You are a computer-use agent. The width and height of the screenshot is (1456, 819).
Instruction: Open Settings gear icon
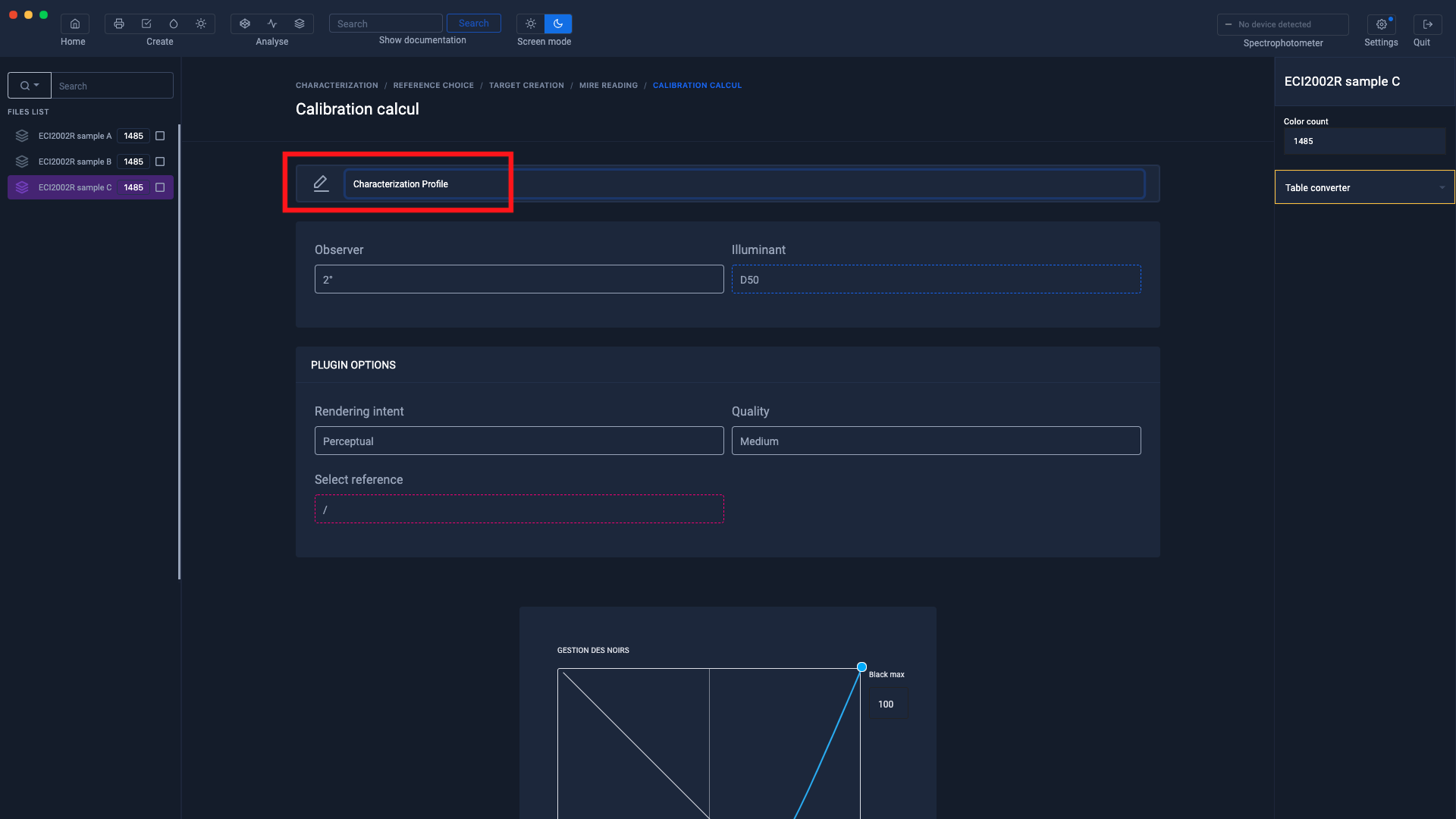point(1382,24)
